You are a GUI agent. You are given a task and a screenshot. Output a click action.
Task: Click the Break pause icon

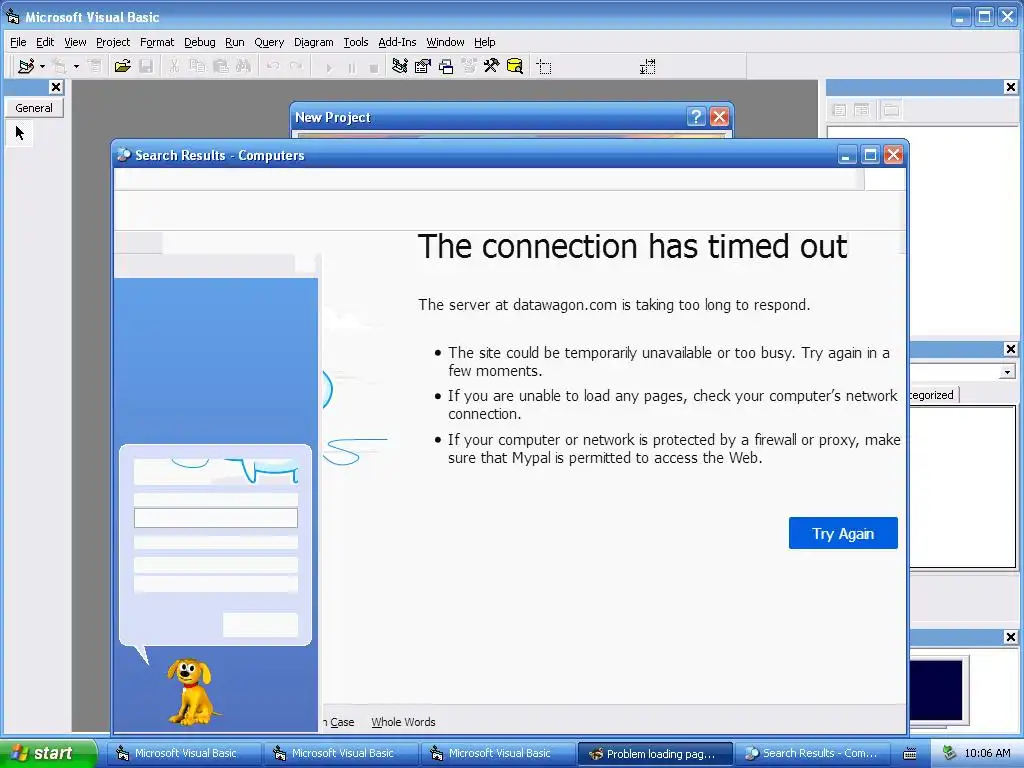click(x=351, y=67)
